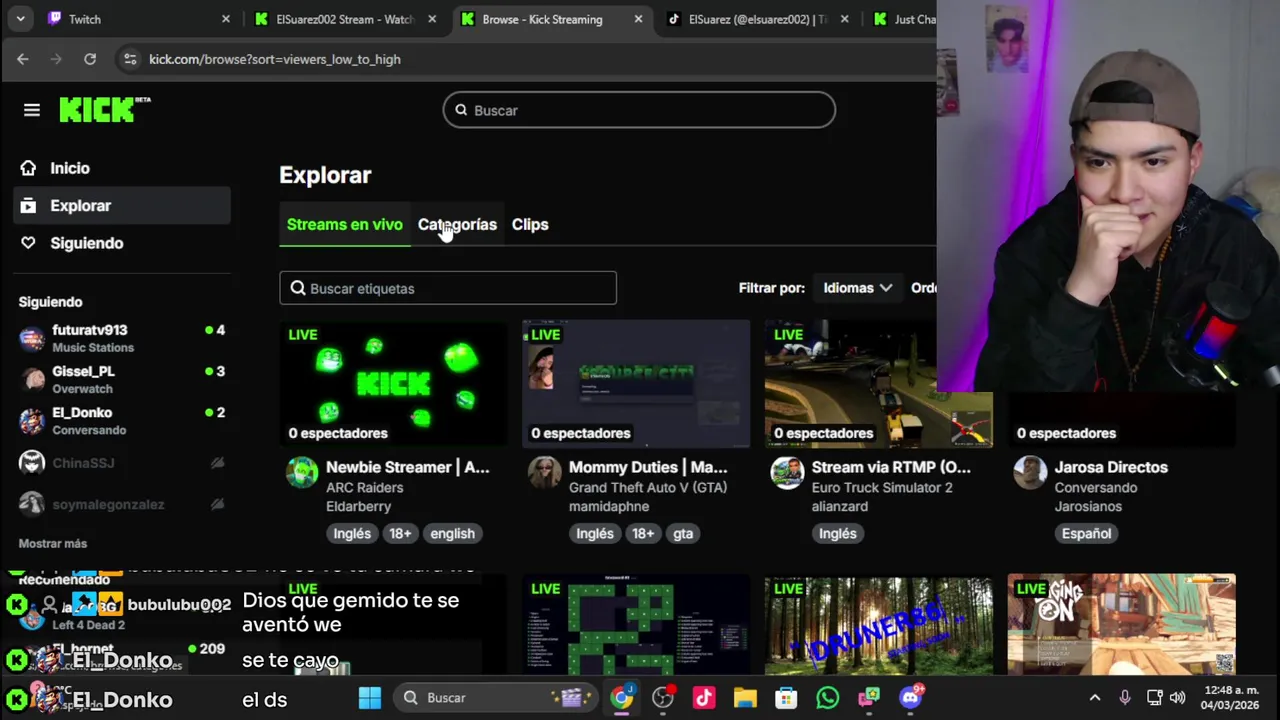This screenshot has height=720, width=1280.
Task: Click the taskbar Buscar search box
Action: [493, 698]
